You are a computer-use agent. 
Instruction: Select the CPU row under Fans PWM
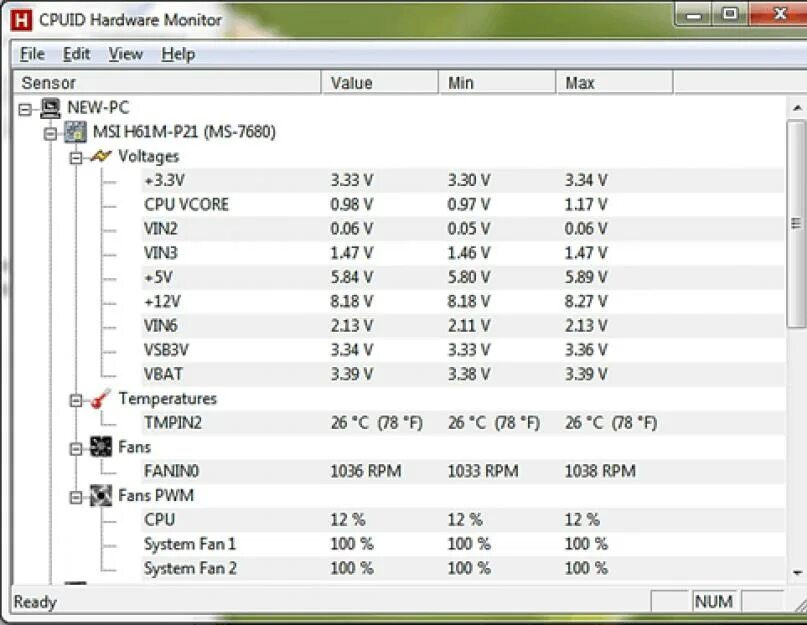pos(462,519)
